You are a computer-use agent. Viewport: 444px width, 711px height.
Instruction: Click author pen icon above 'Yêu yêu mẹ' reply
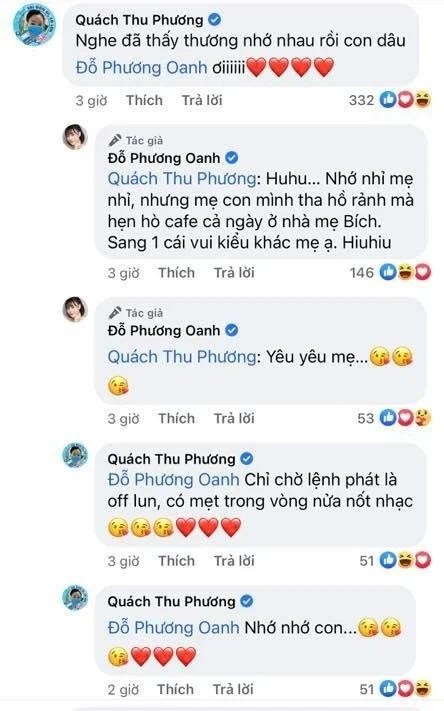[x=115, y=312]
